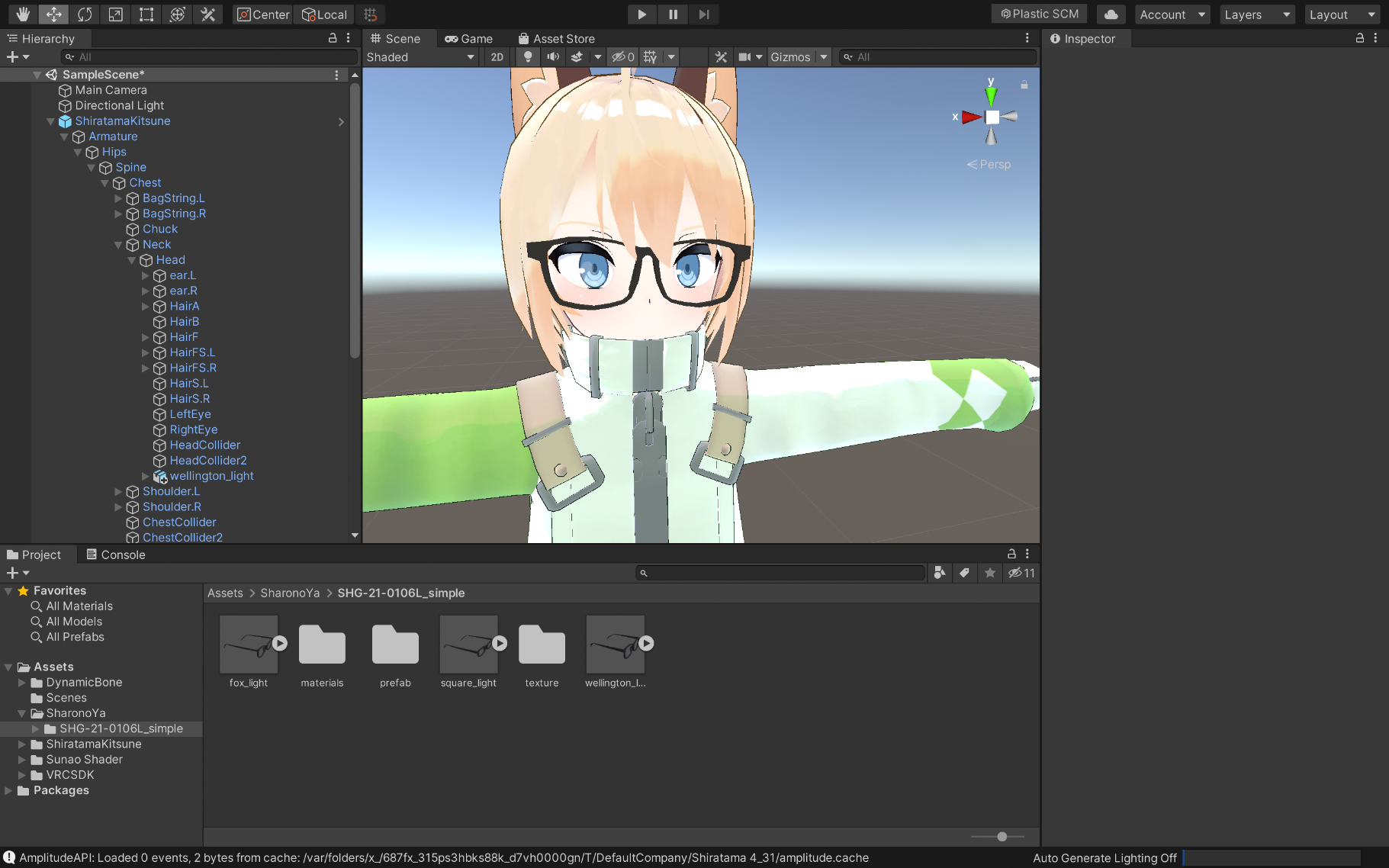Collapse the Head node in Hierarchy

tap(132, 260)
